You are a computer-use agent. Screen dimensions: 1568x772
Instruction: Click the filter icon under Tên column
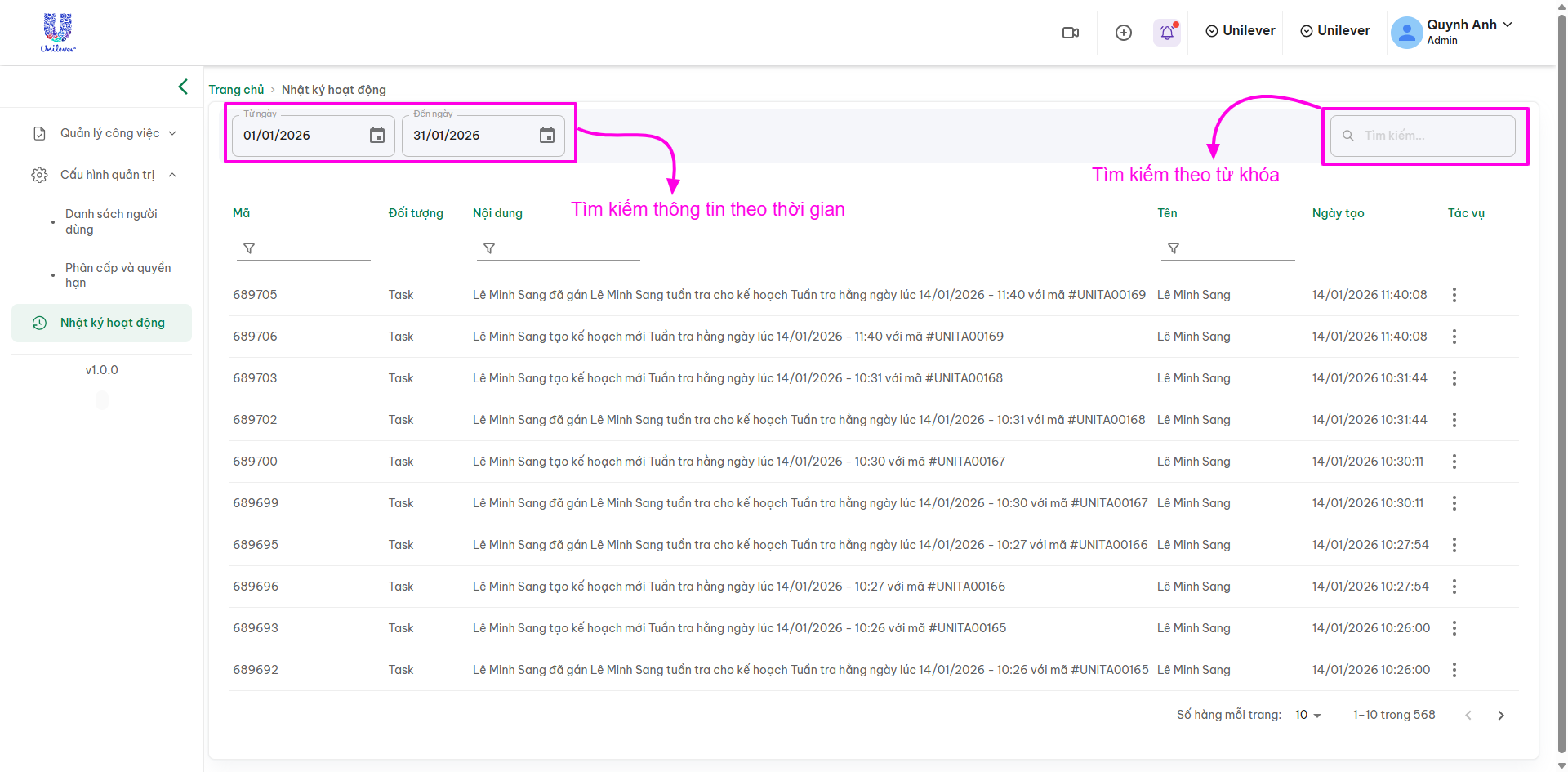pos(1174,248)
